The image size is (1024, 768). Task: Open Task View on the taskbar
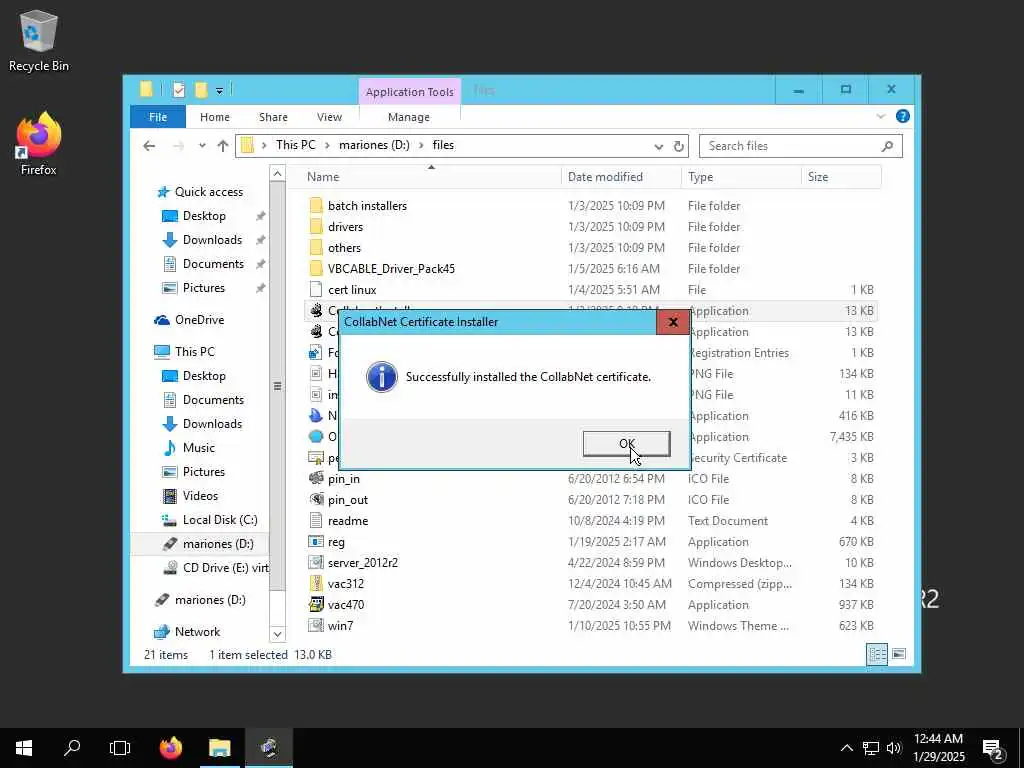click(120, 748)
